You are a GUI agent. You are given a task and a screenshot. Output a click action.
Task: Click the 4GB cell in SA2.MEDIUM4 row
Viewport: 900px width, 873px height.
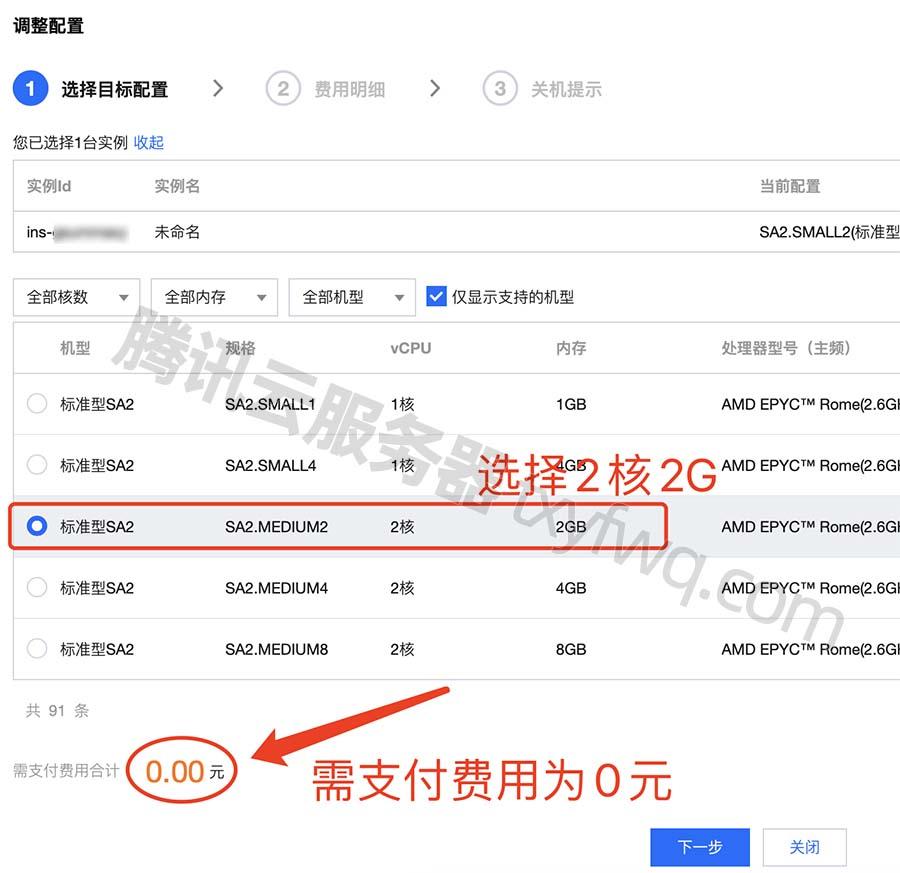tap(571, 588)
